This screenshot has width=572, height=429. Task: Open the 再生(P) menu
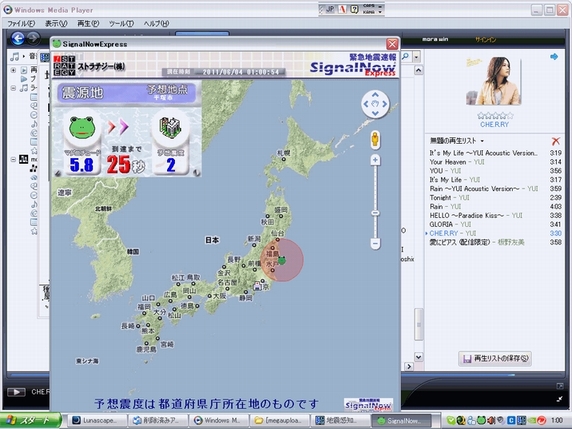coord(88,23)
